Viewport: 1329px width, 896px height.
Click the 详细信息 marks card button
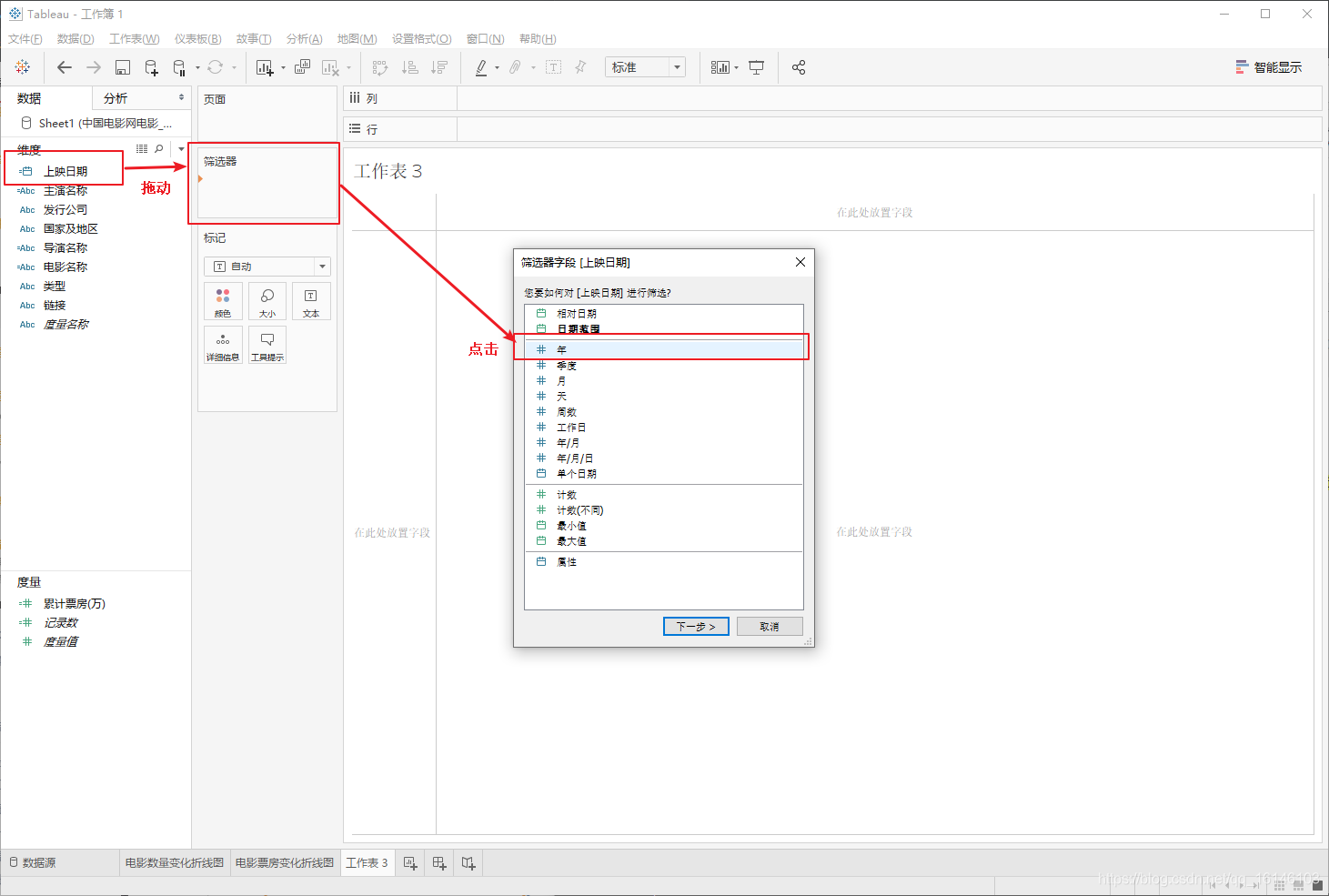223,345
